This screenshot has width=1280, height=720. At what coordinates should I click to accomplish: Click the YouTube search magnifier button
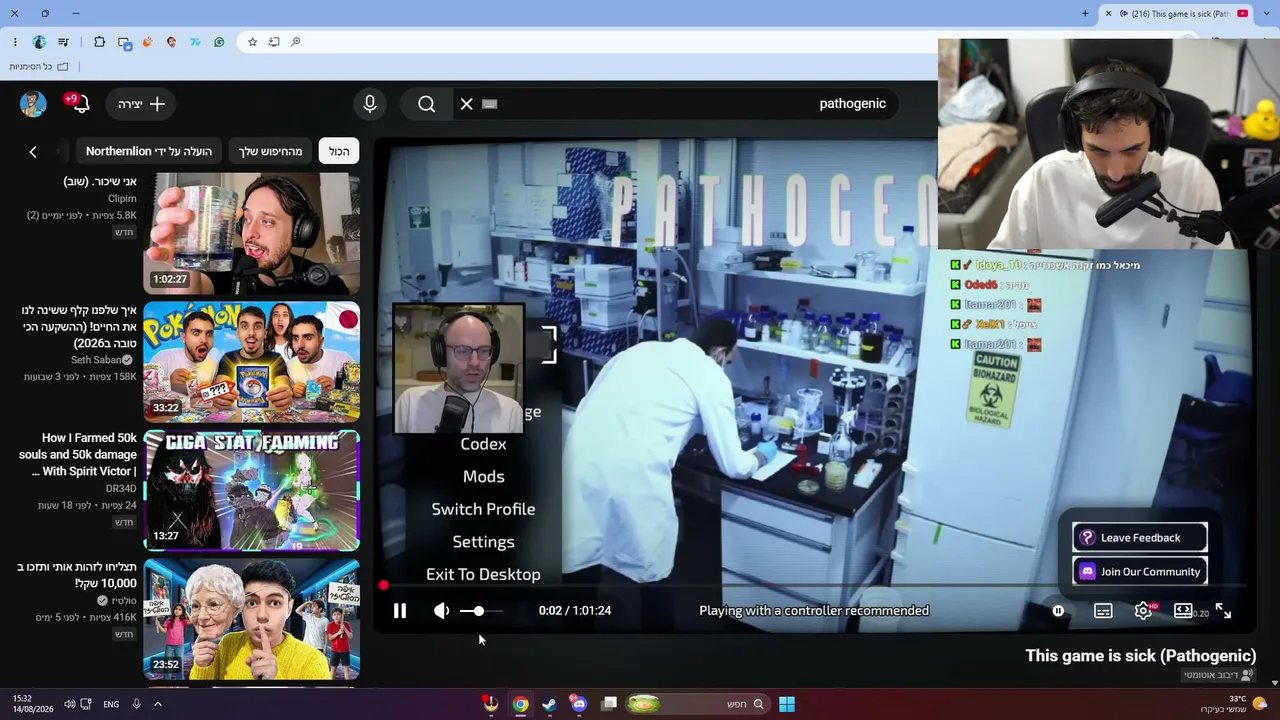coord(426,104)
